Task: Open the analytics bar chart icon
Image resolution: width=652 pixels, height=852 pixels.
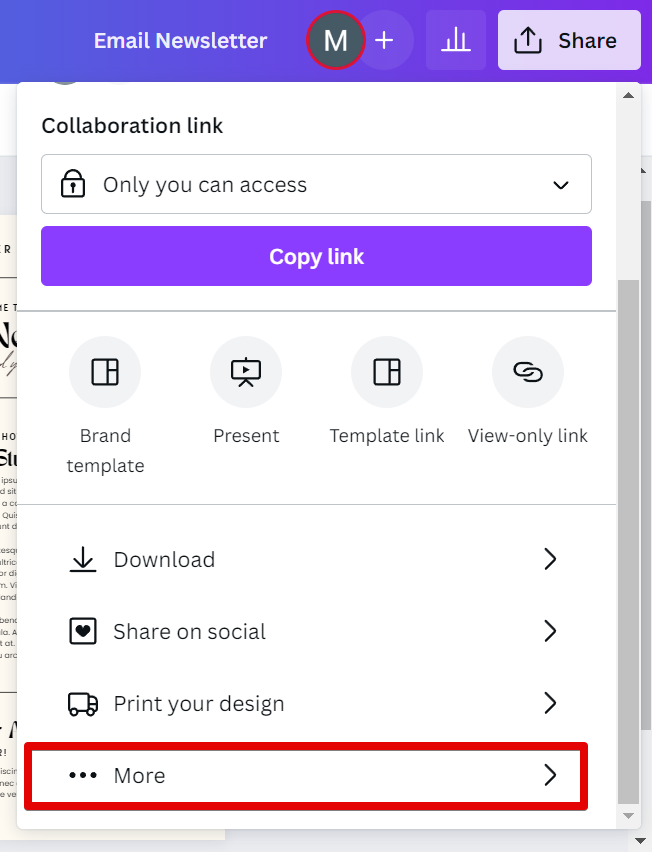Action: (456, 41)
